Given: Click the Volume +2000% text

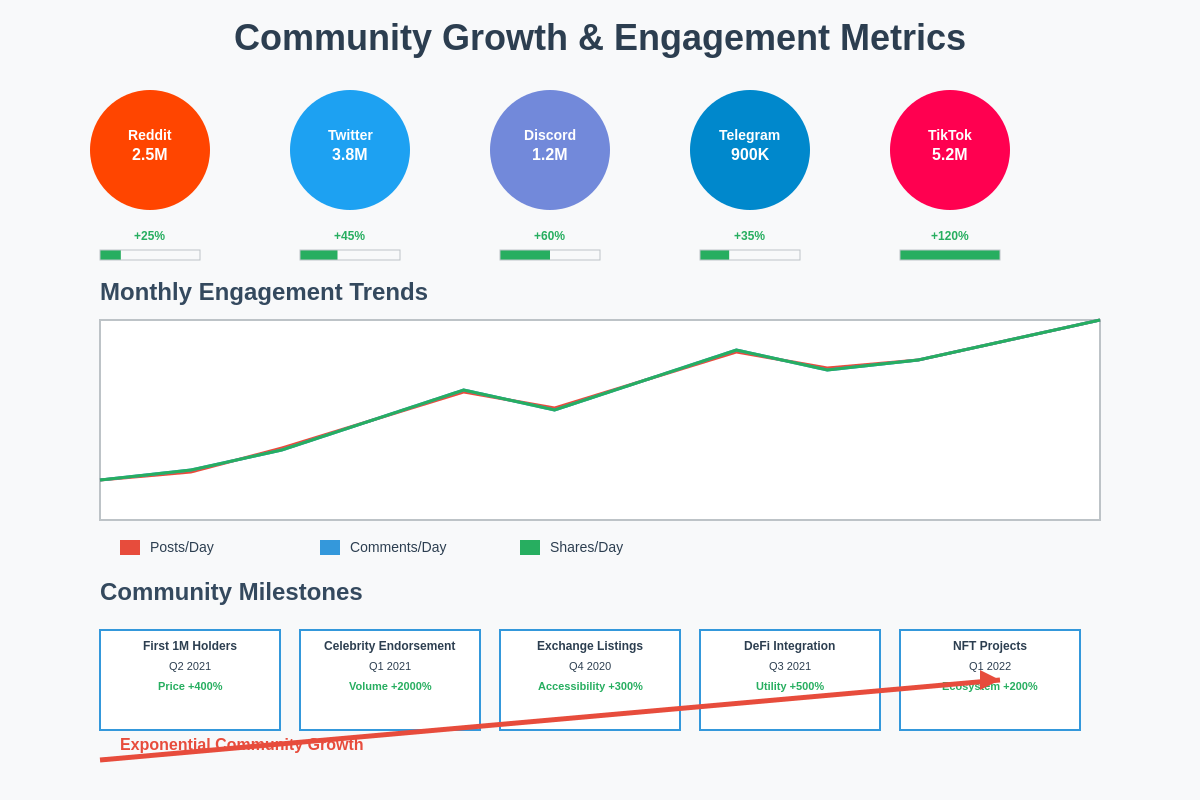Looking at the screenshot, I should click(390, 686).
